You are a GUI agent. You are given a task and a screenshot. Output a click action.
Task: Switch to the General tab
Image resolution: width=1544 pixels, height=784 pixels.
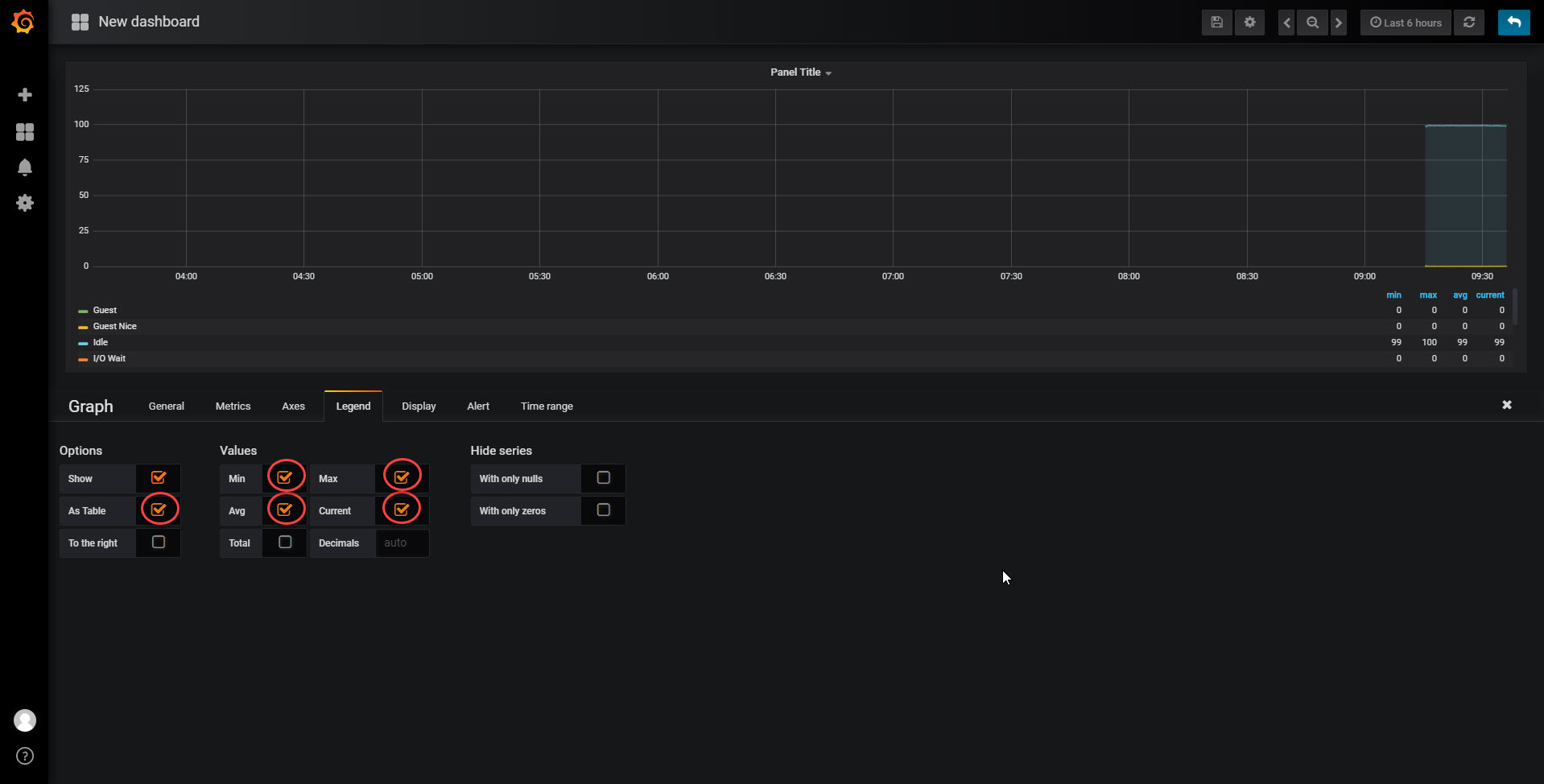click(167, 406)
